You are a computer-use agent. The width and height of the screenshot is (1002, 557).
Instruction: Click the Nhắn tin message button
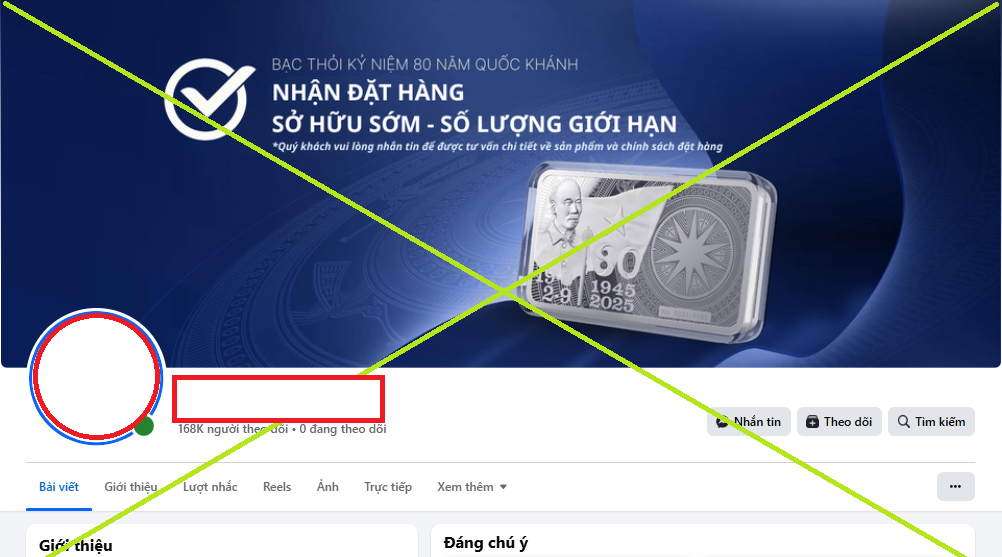(x=749, y=422)
